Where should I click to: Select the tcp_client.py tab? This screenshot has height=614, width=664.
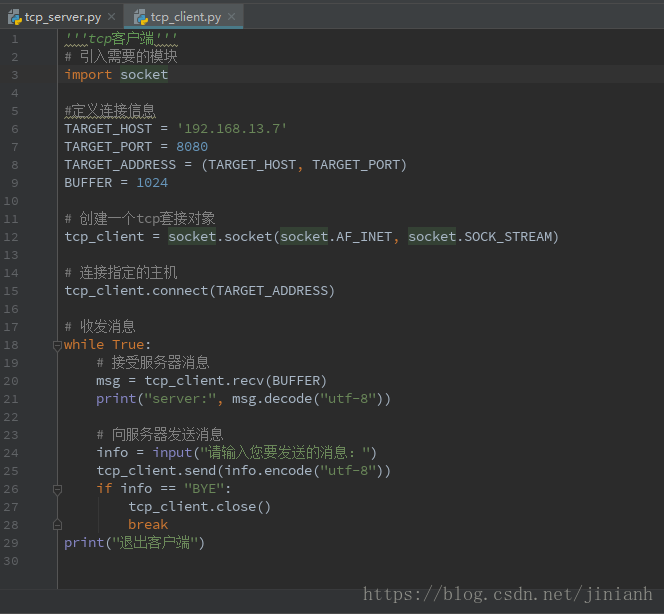(x=183, y=17)
